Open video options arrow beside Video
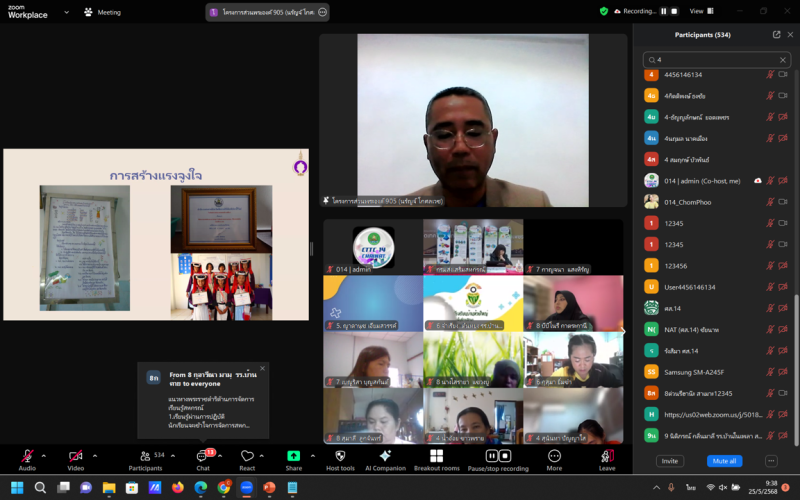The width and height of the screenshot is (800, 500). (x=94, y=456)
